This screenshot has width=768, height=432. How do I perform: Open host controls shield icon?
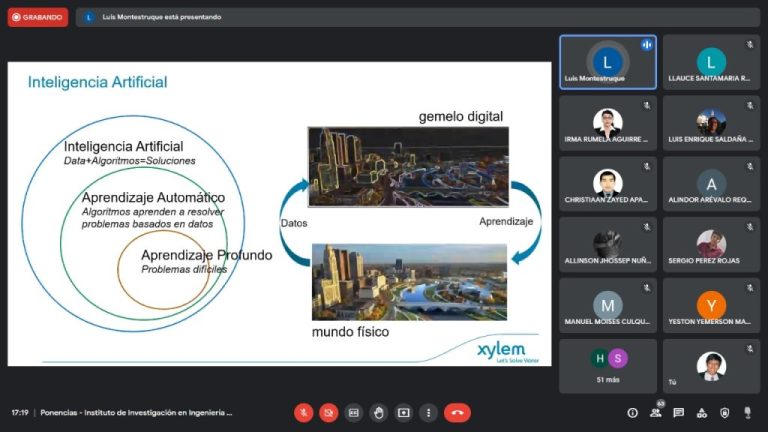pos(724,412)
